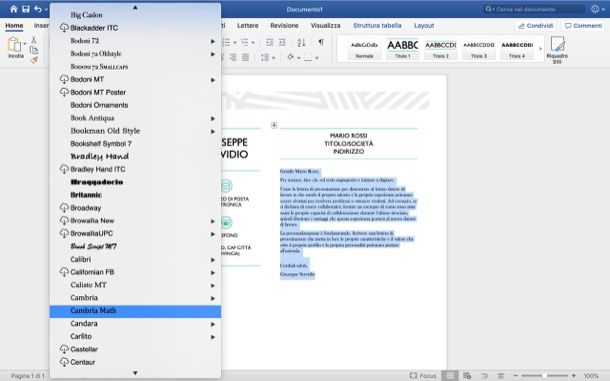Viewport: 610px width, 381px height.
Task: Click the borders icon
Action: (x=308, y=58)
